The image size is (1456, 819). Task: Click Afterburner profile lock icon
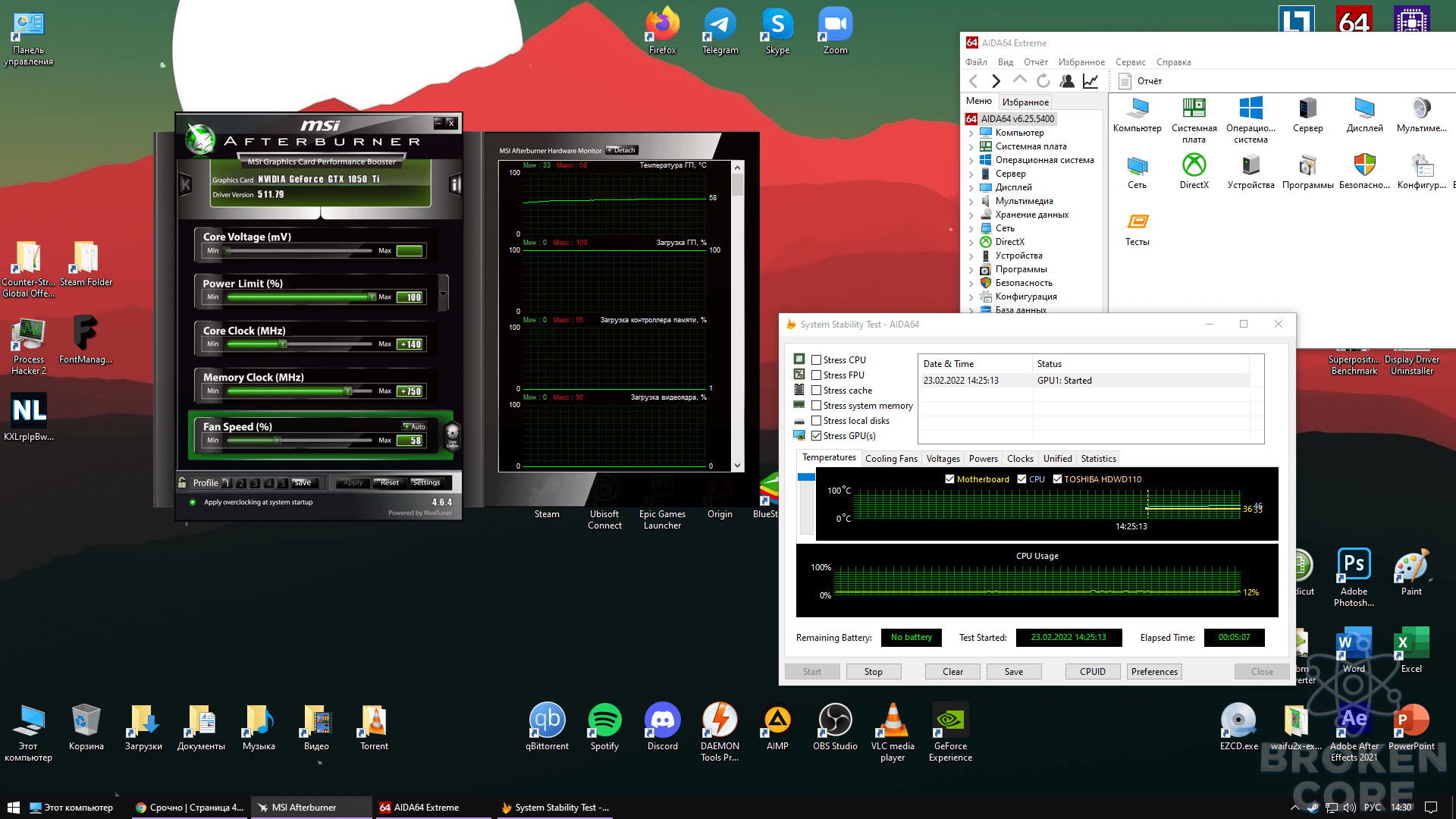tap(182, 482)
